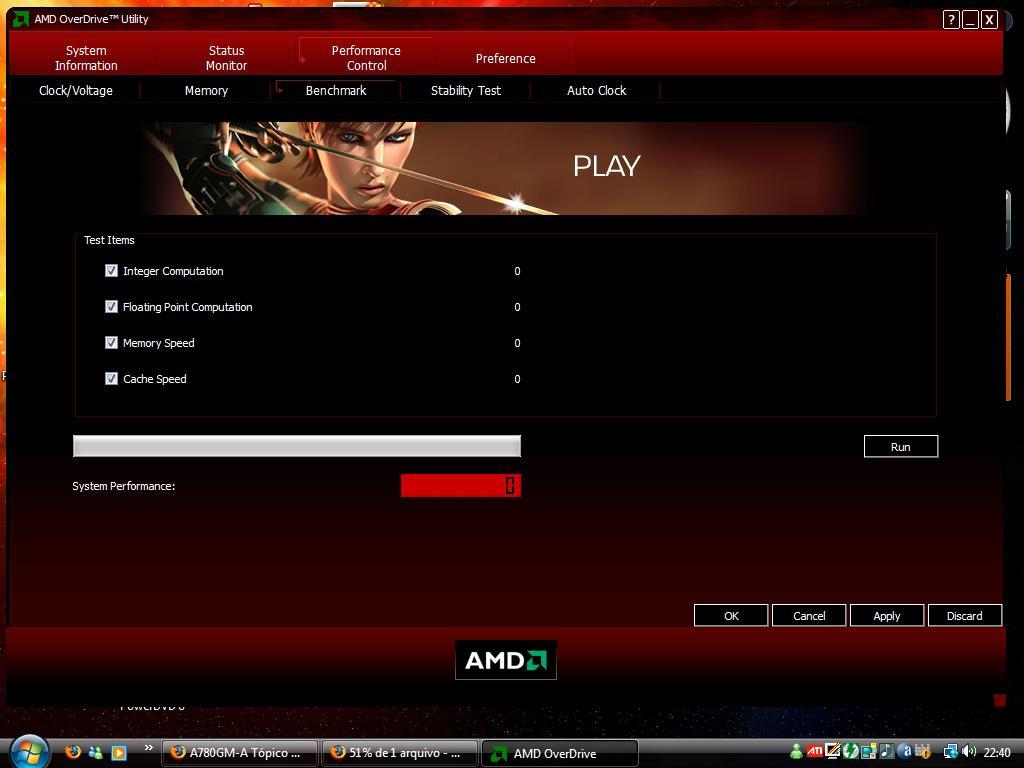Click the Cancel button
1024x768 pixels.
(808, 615)
